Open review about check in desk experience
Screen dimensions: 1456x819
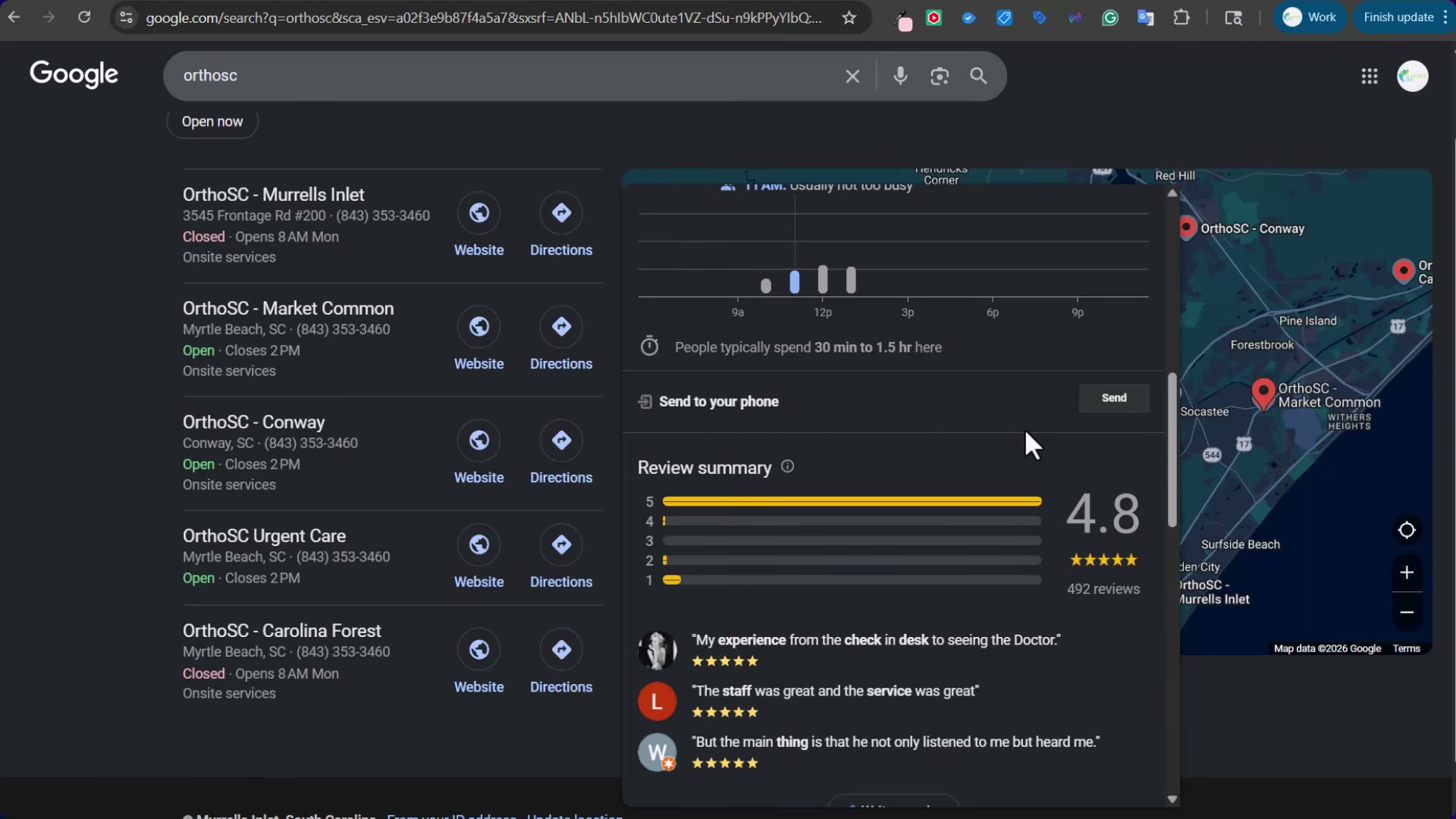tap(876, 640)
